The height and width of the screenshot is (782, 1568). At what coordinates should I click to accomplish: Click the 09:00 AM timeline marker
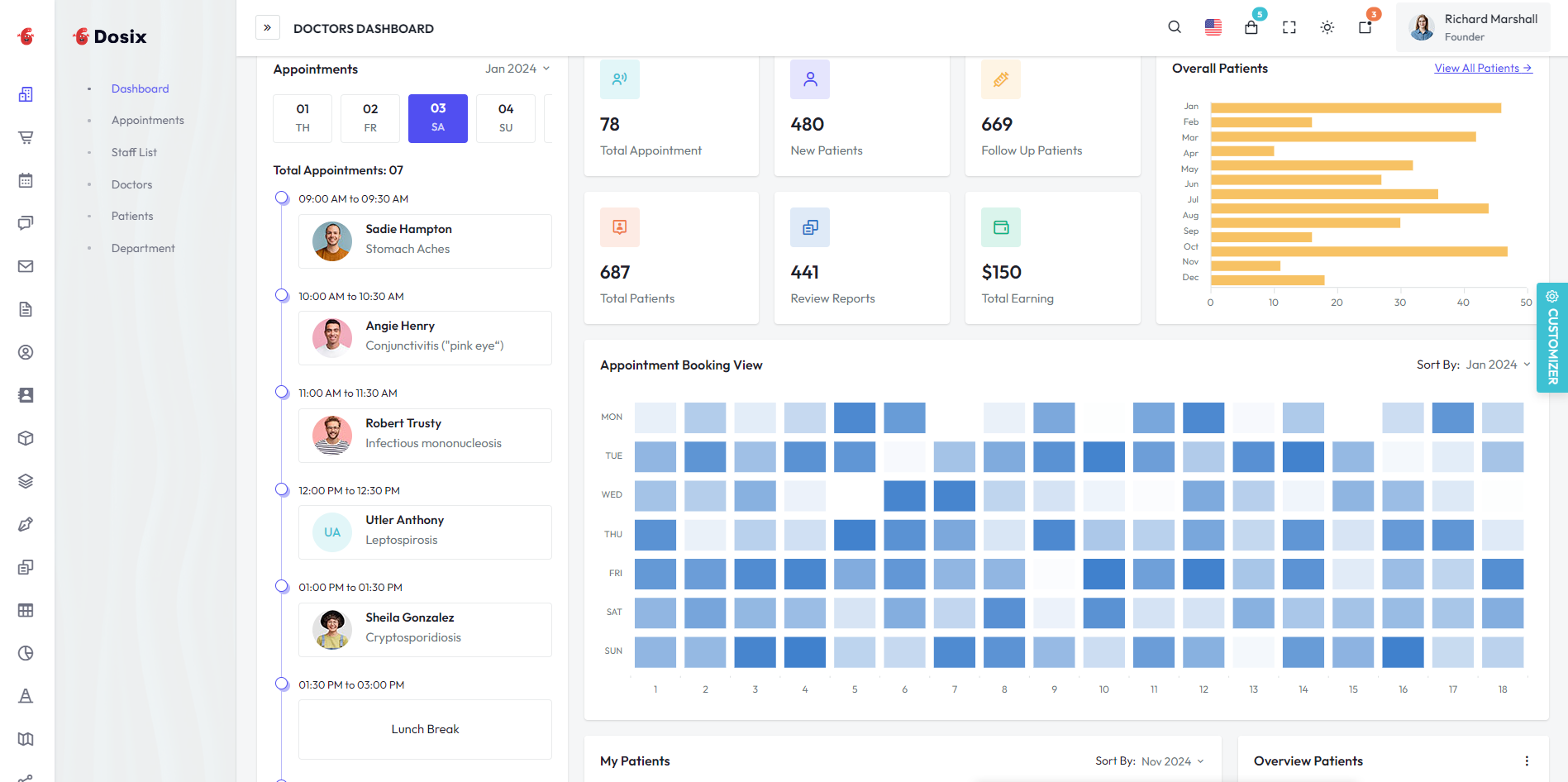[x=282, y=198]
